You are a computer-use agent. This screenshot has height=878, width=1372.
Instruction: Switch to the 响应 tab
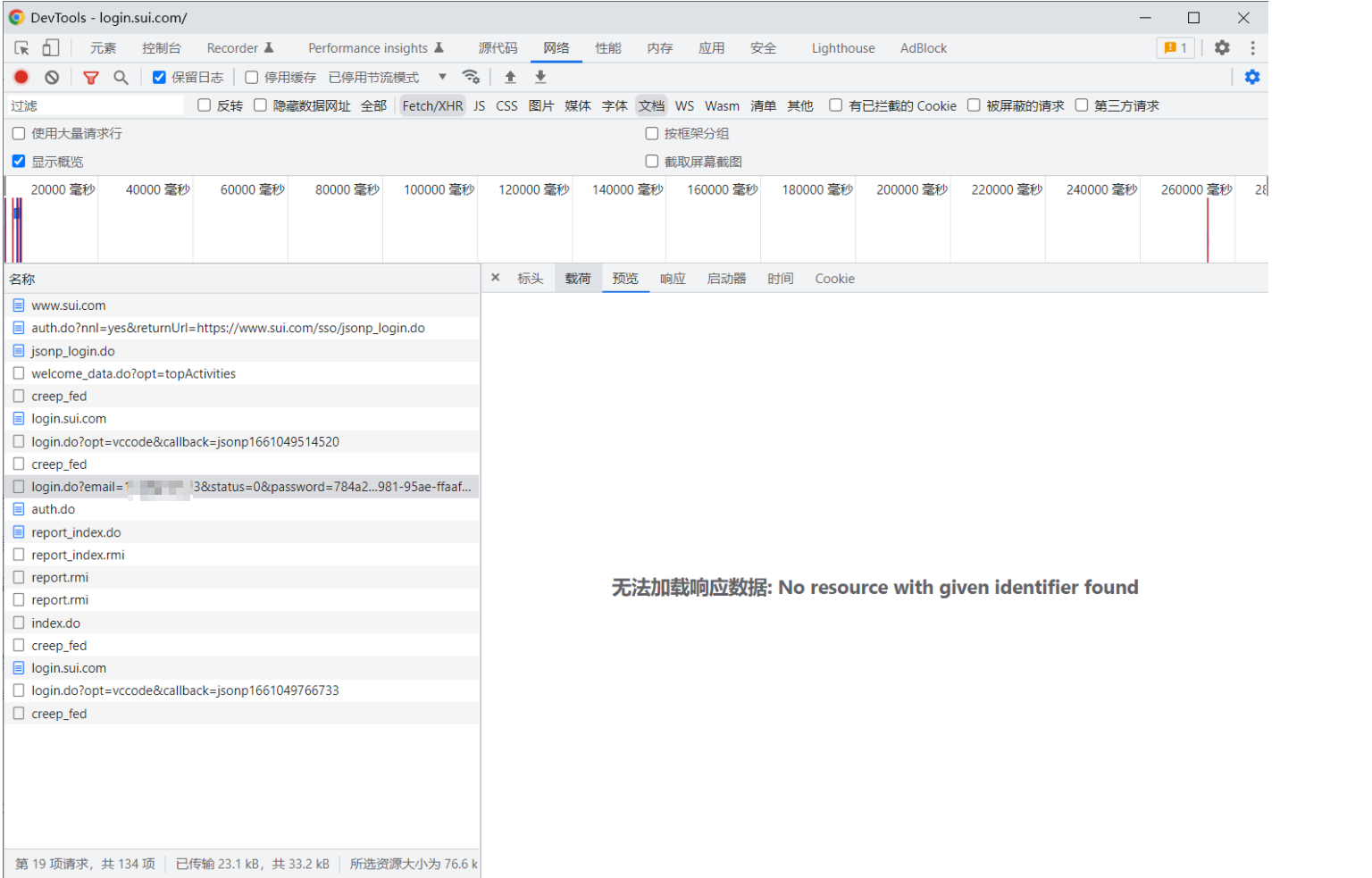[x=673, y=279]
